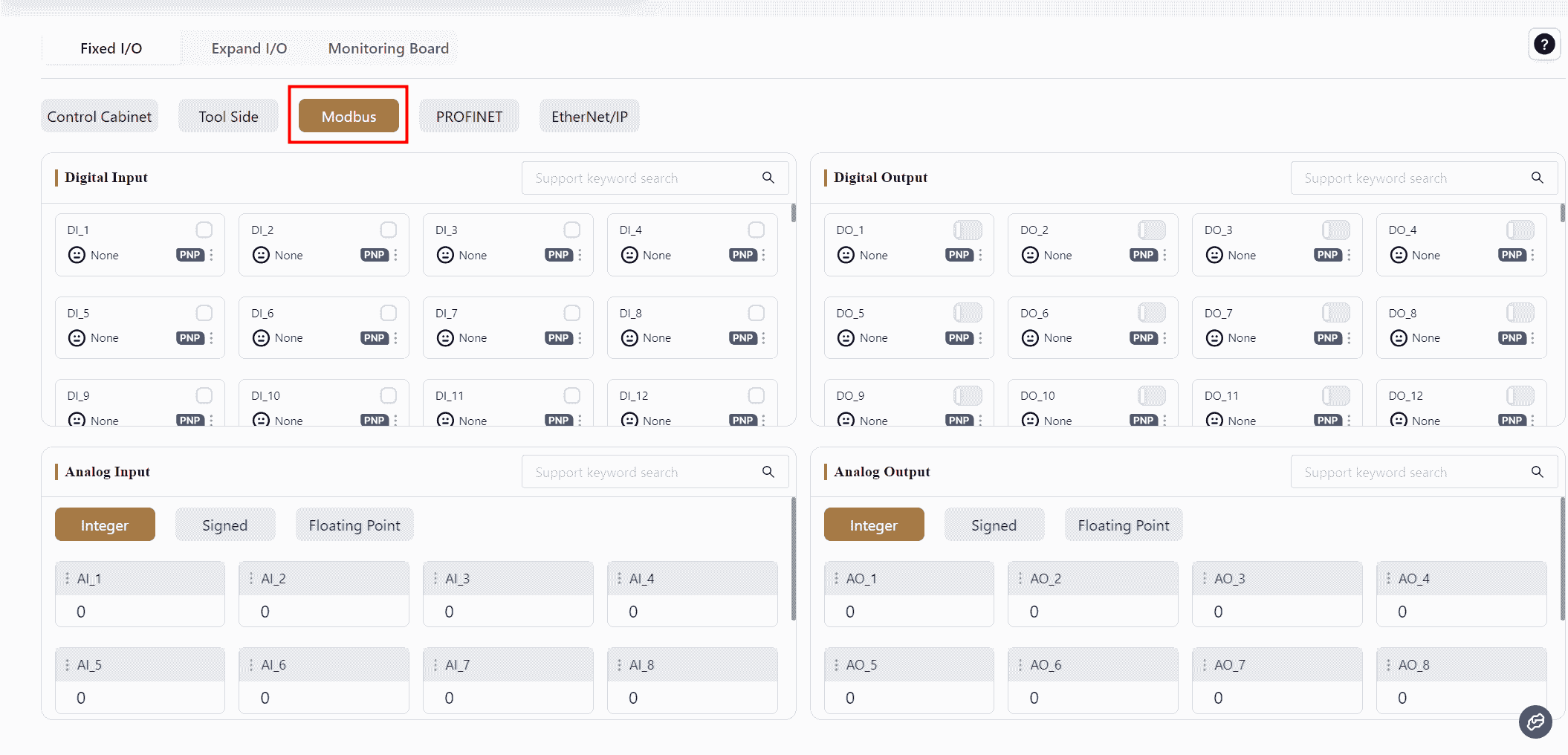Click the Digital Input search magnifier icon
This screenshot has height=755, width=1568.
[768, 178]
